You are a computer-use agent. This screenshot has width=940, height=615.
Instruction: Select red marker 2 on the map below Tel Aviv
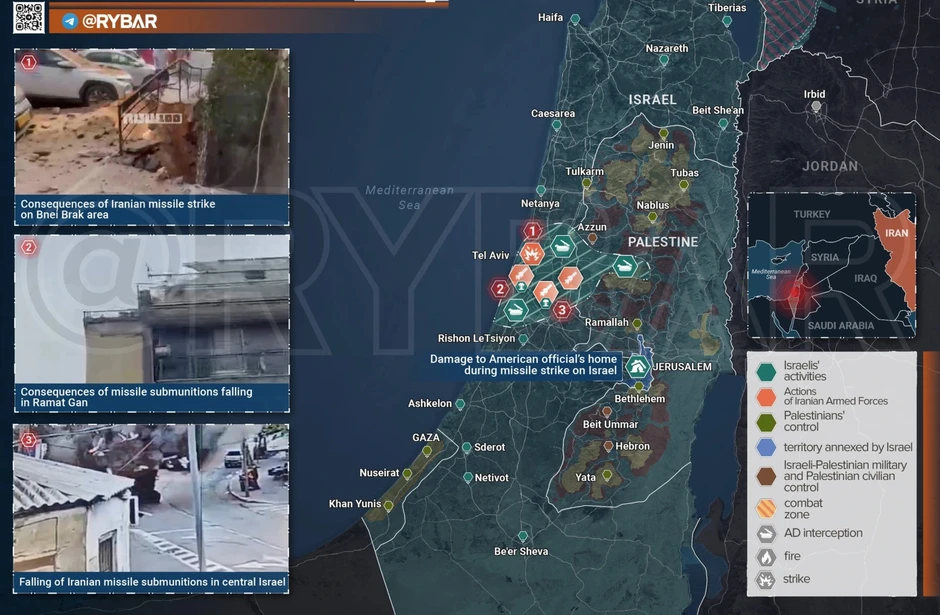coord(499,289)
